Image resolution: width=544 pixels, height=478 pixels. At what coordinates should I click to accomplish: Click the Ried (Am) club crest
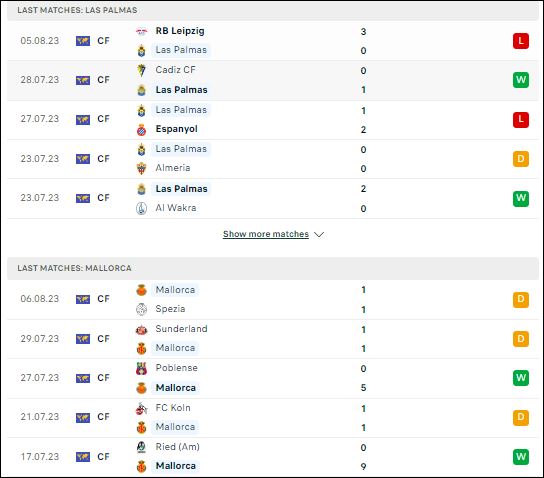[x=142, y=447]
